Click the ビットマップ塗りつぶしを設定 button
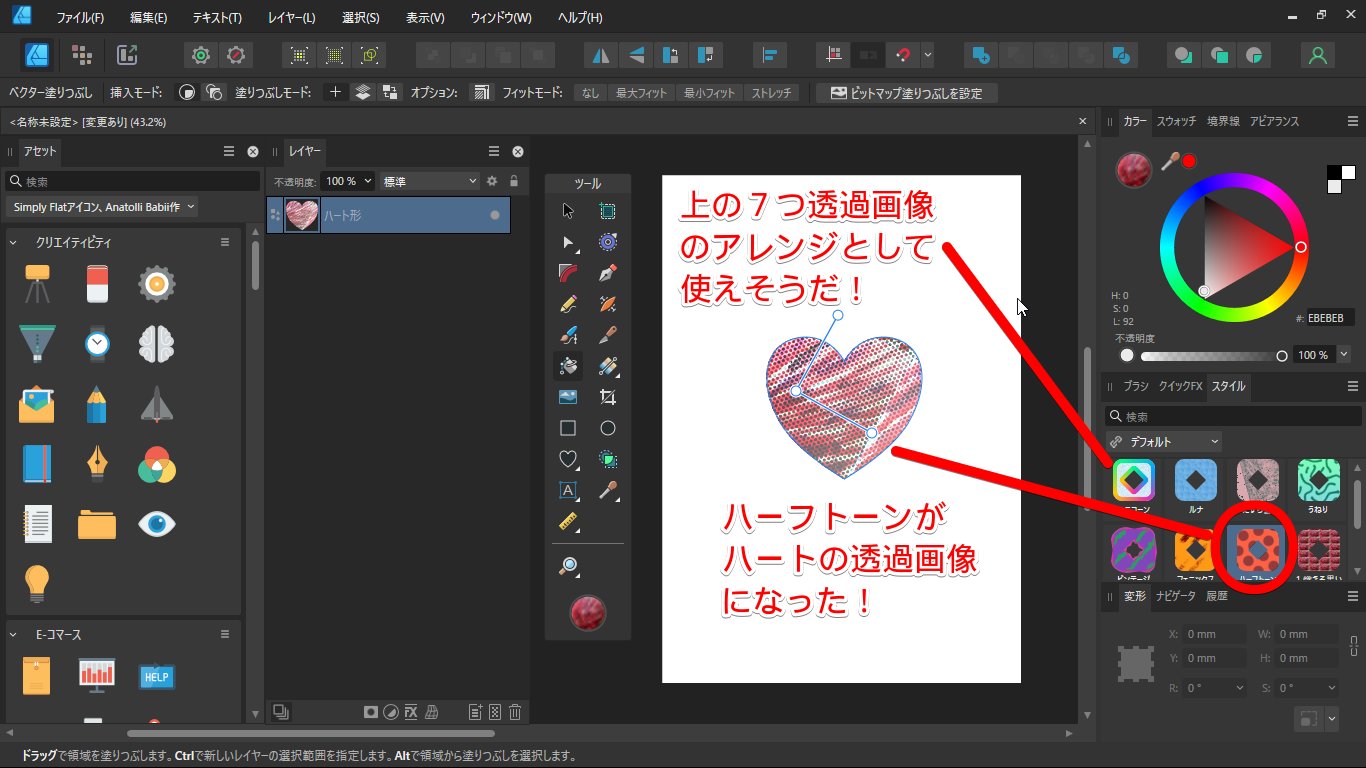The image size is (1366, 768). [906, 93]
